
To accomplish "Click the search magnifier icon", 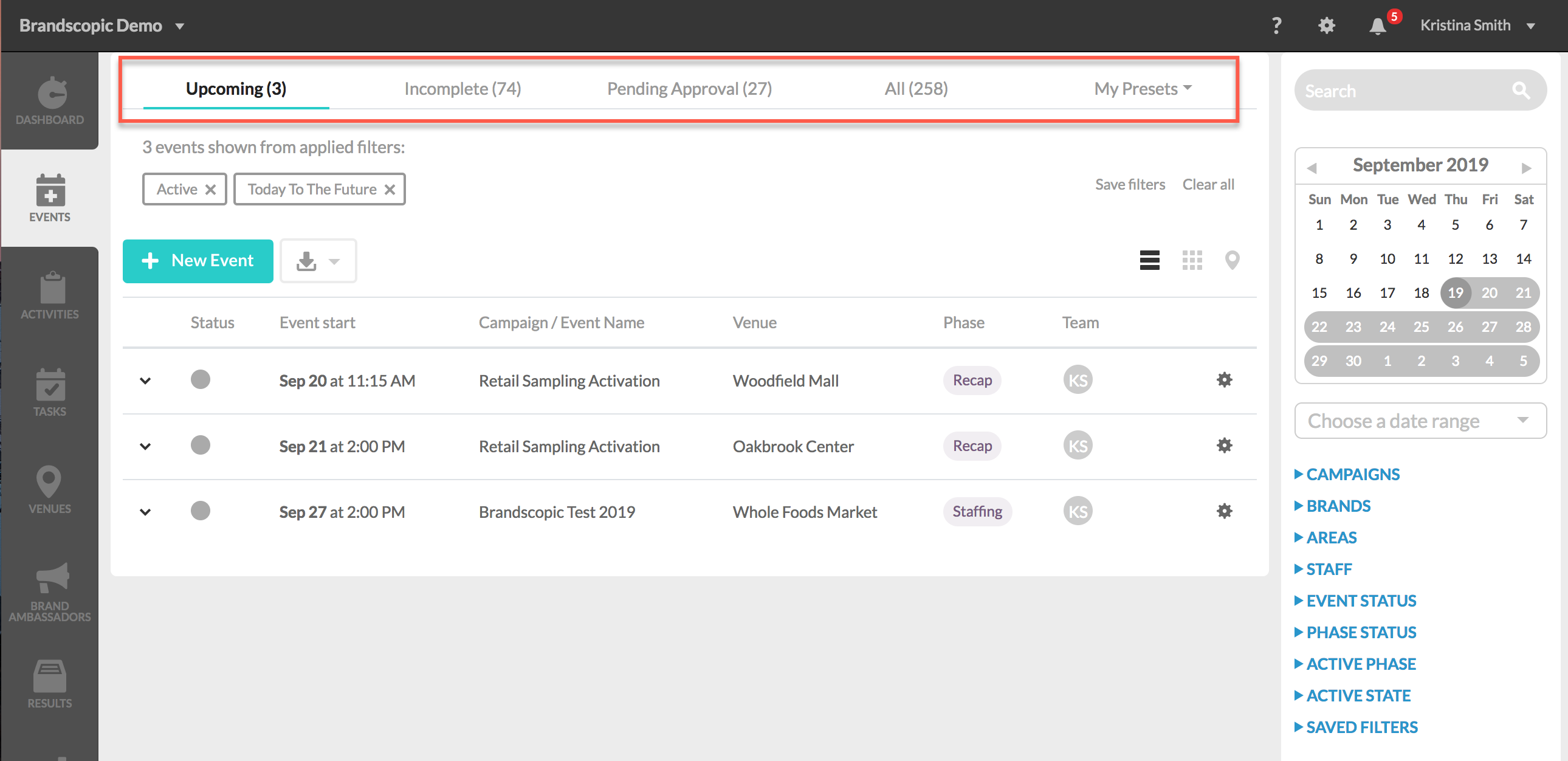I will [x=1521, y=91].
